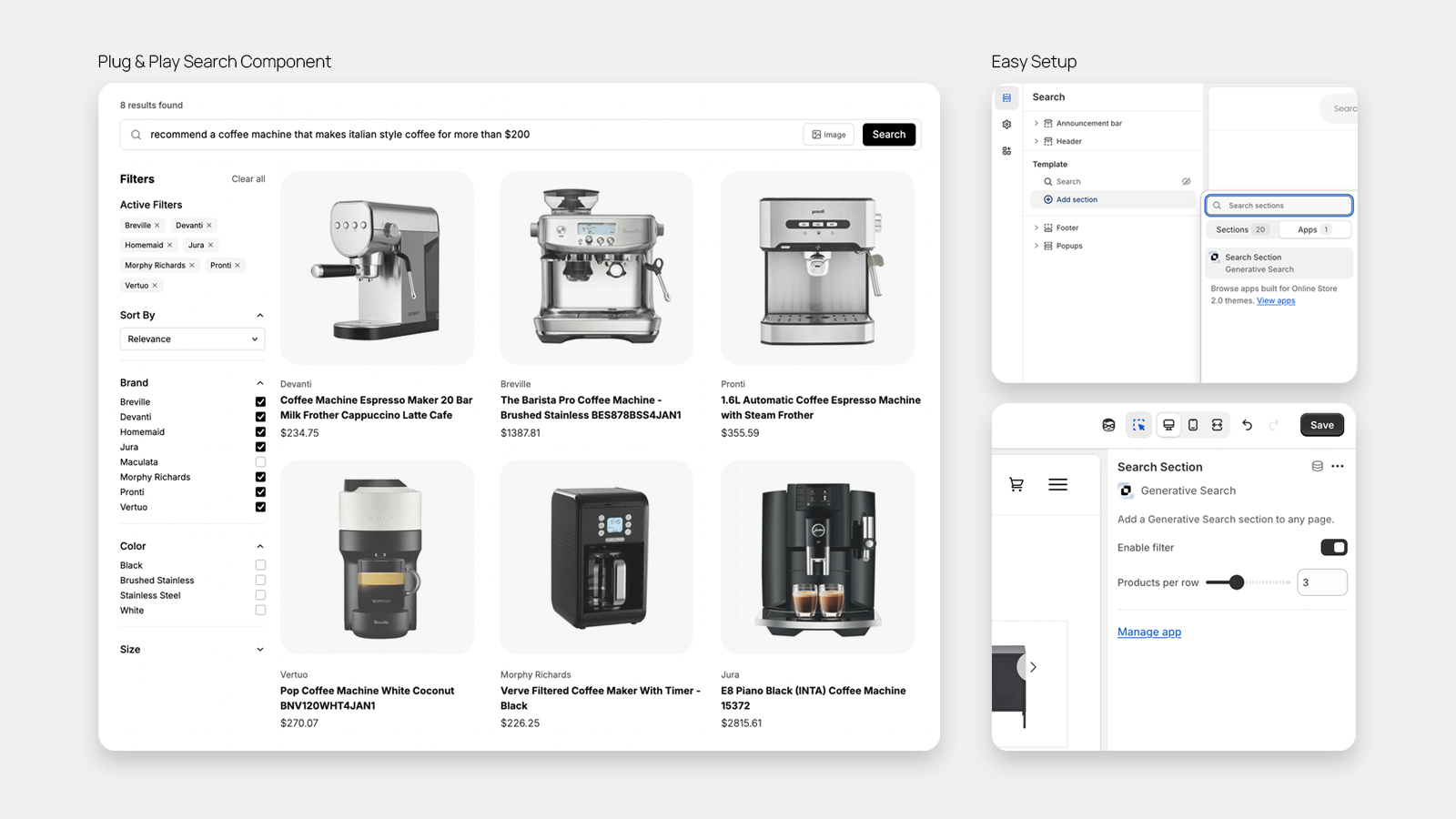The width and height of the screenshot is (1456, 819).
Task: Open the database icon beside Search Section
Action: tap(1317, 467)
